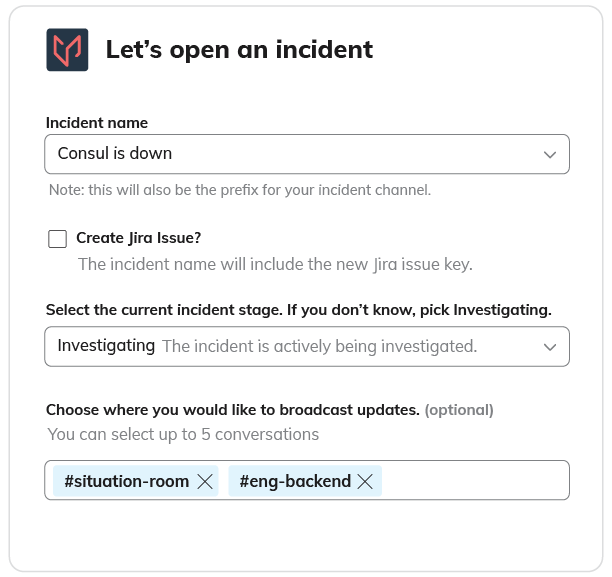Screen dimensions: 612x577
Task: Click the 'Let's open an incident' heading
Action: 239,49
